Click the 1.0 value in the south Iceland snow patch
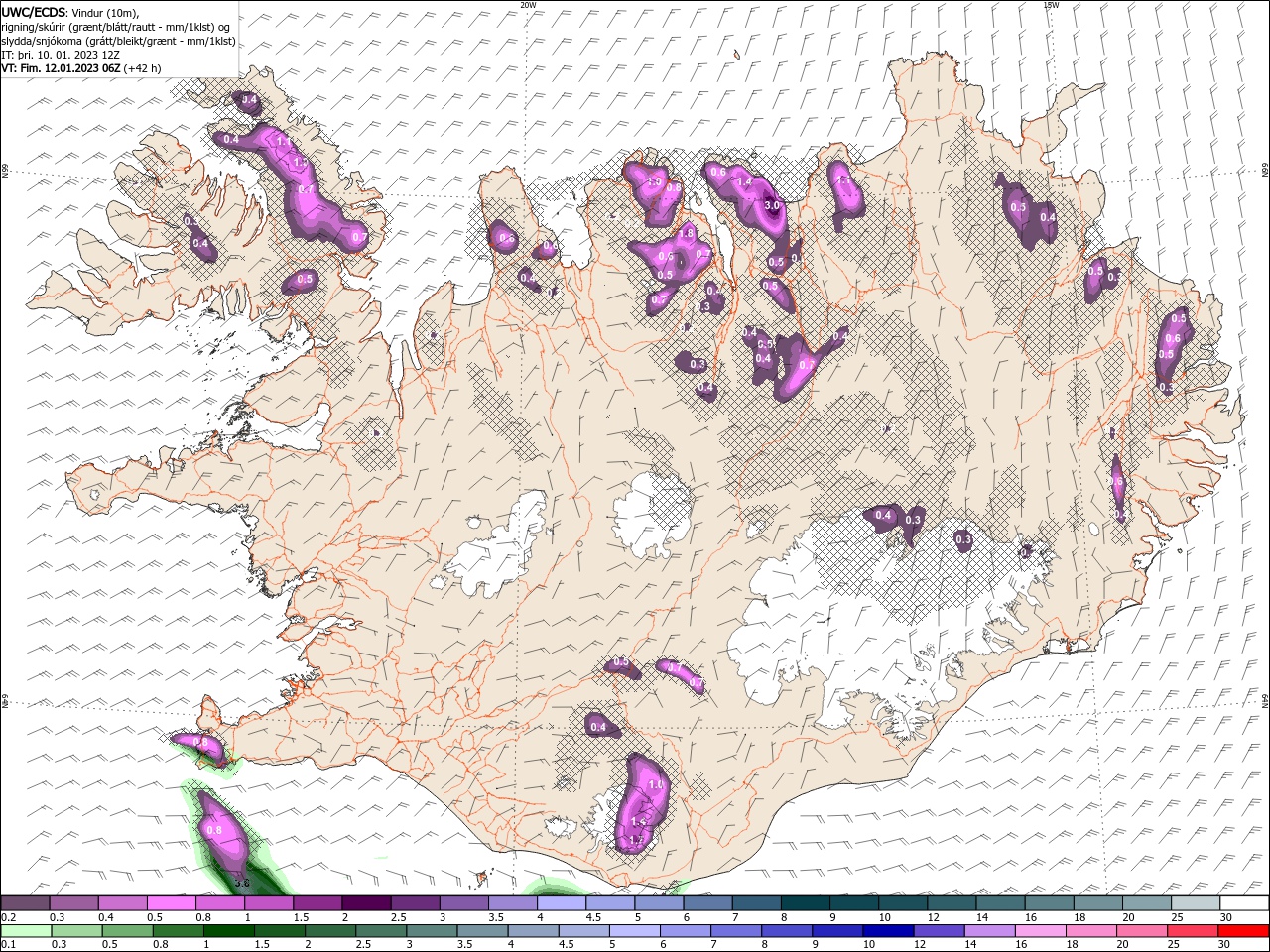Viewport: 1270px width, 952px height. pyautogui.click(x=655, y=784)
